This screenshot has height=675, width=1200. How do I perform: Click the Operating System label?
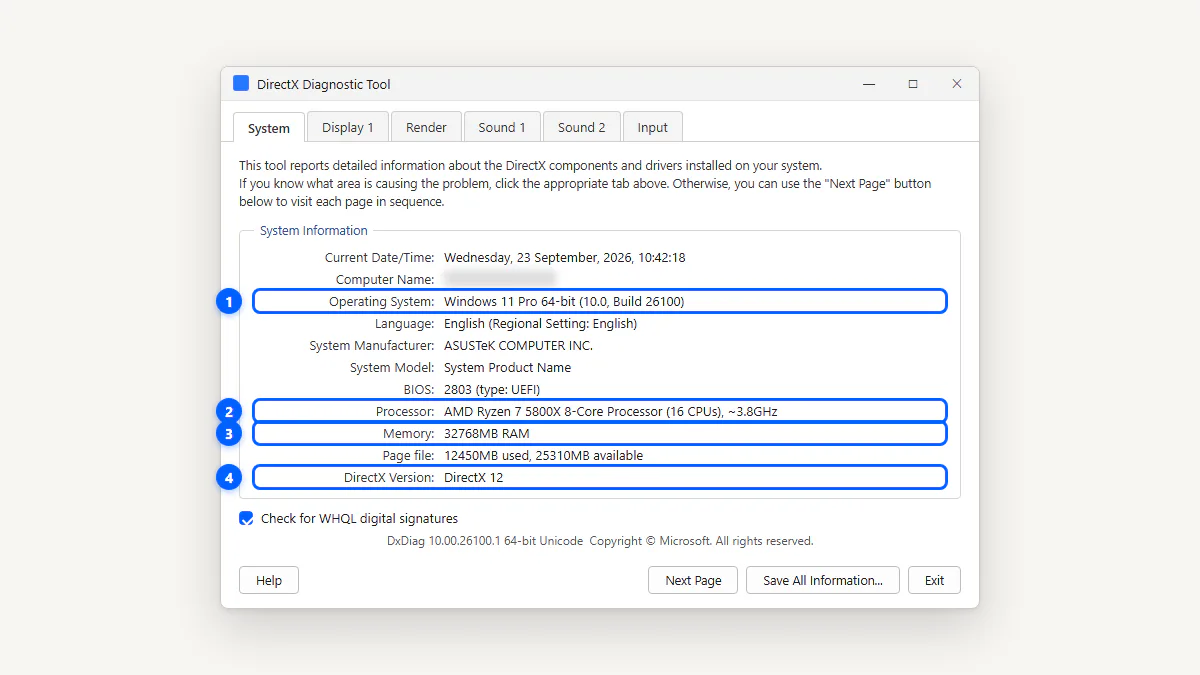[x=382, y=301]
